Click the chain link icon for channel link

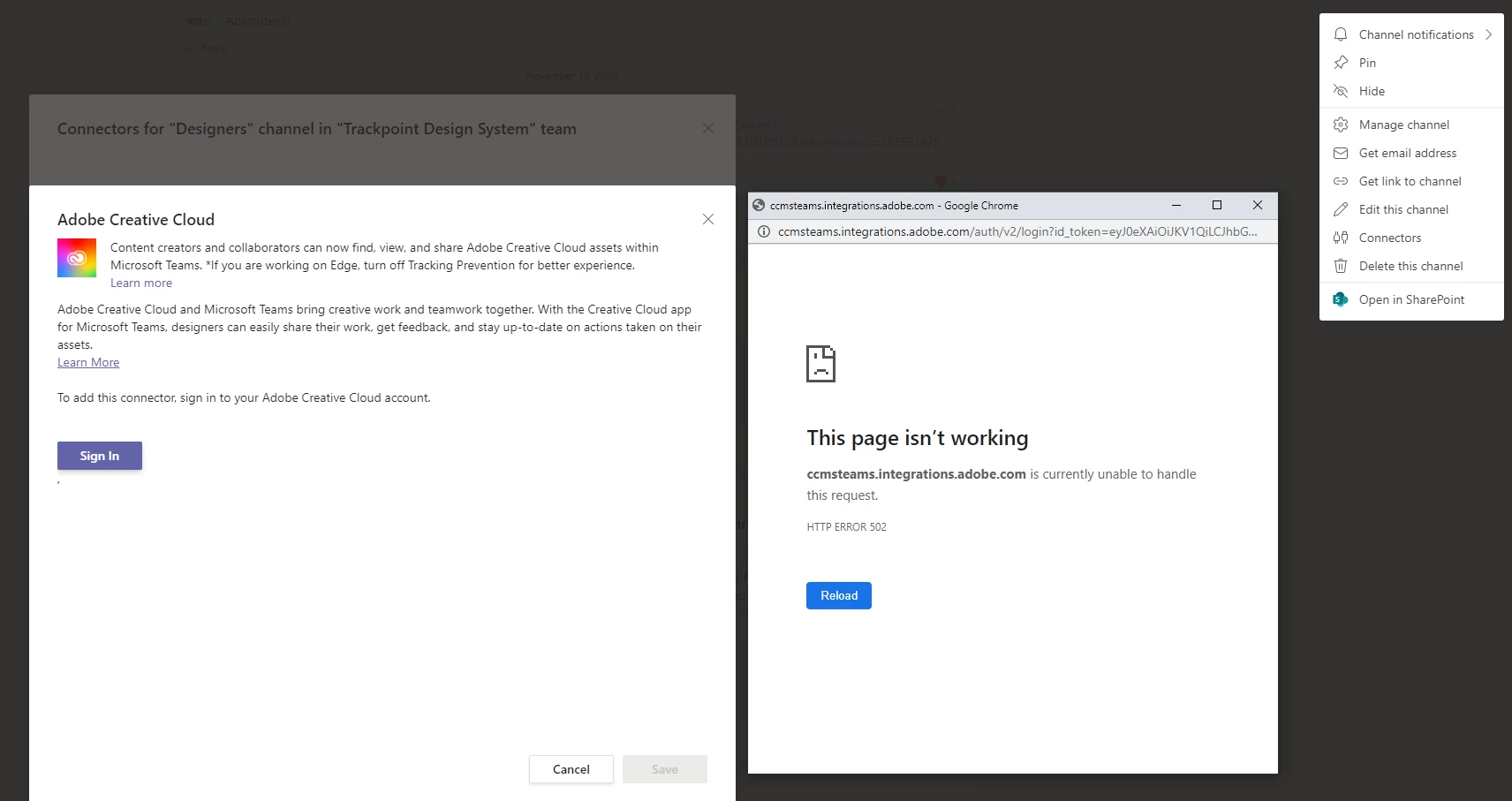click(x=1341, y=181)
